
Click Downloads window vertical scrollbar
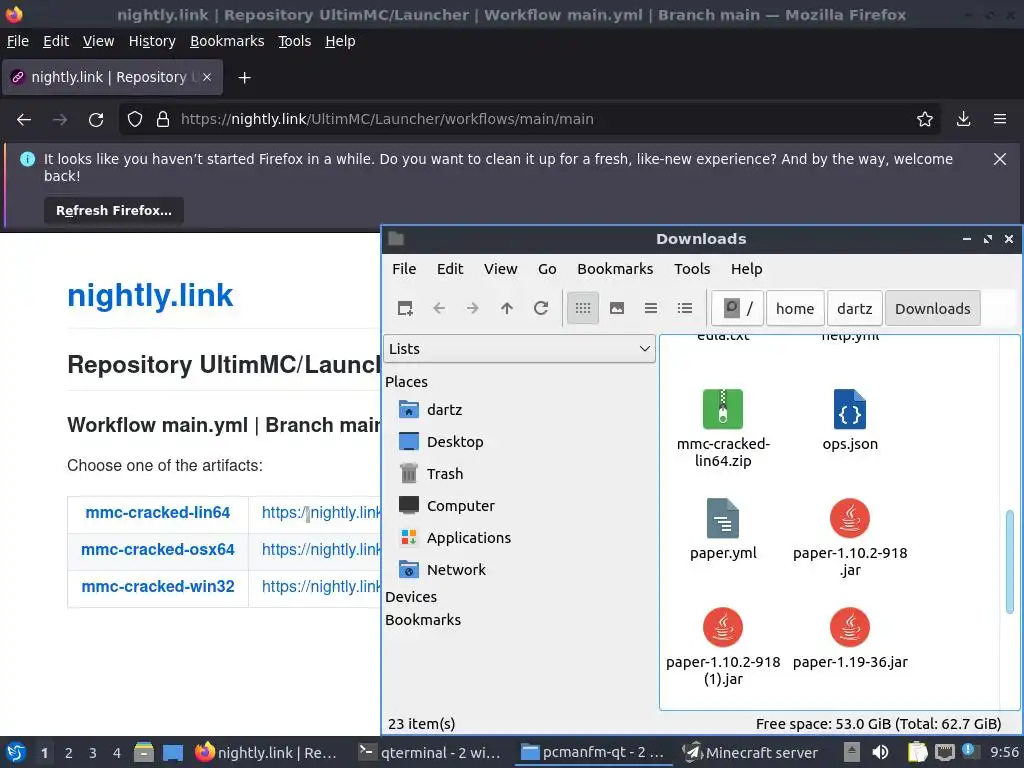click(1010, 562)
